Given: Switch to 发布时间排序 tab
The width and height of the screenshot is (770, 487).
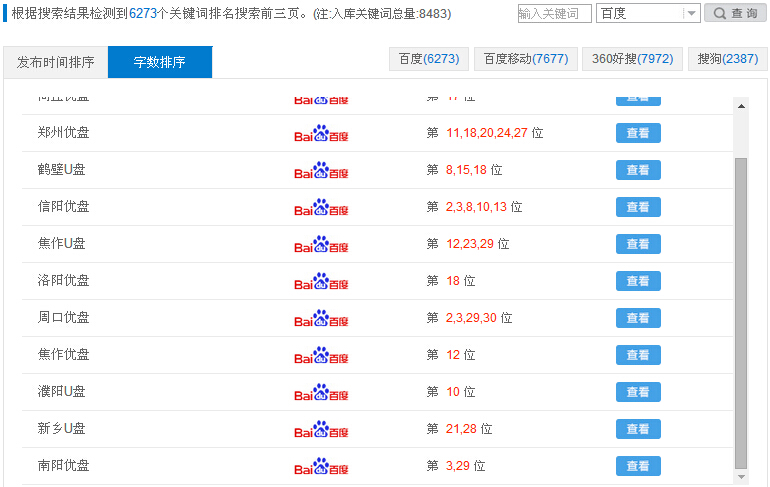Looking at the screenshot, I should coord(55,62).
